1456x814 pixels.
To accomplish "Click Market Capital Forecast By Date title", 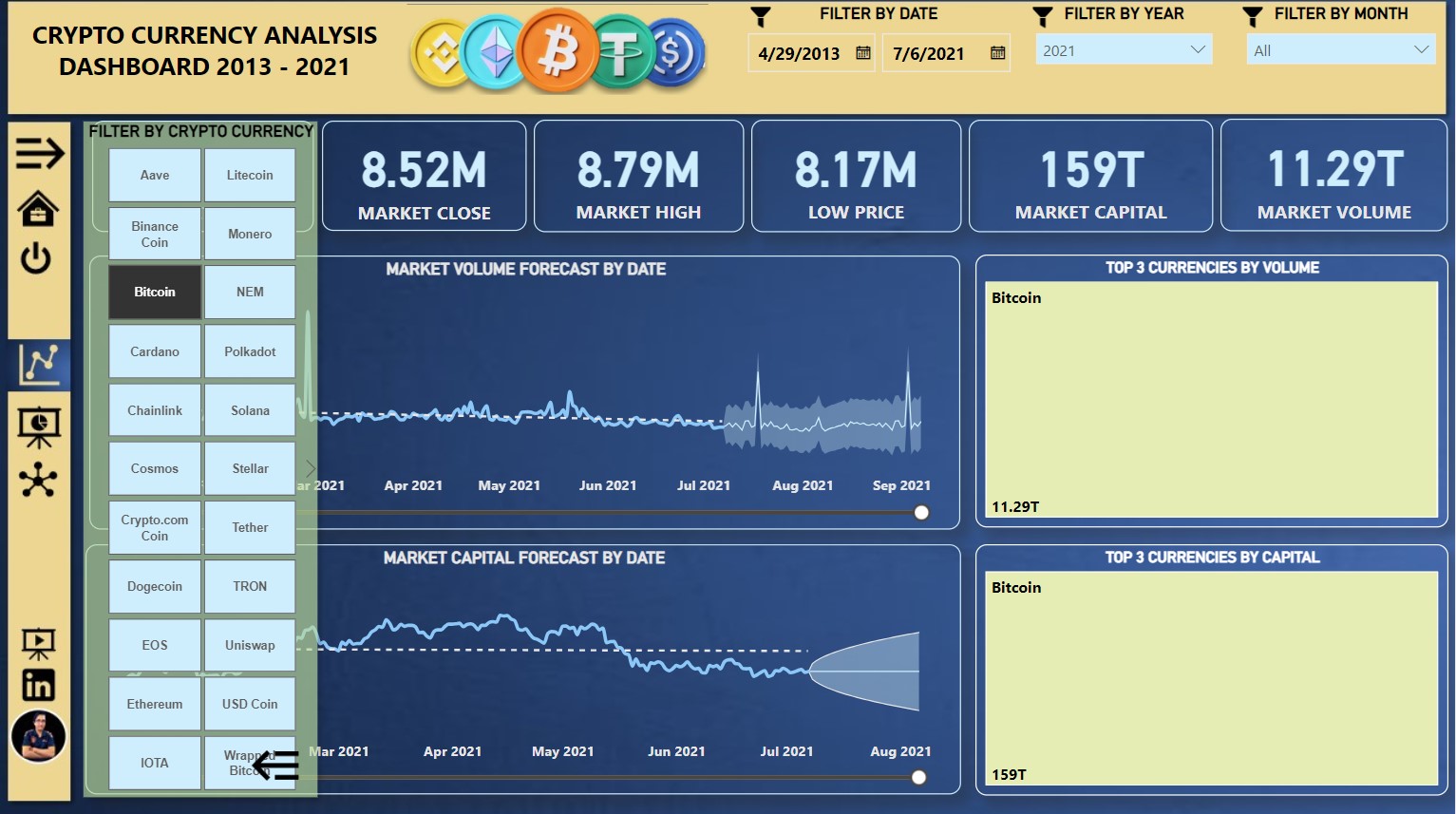I will point(524,558).
